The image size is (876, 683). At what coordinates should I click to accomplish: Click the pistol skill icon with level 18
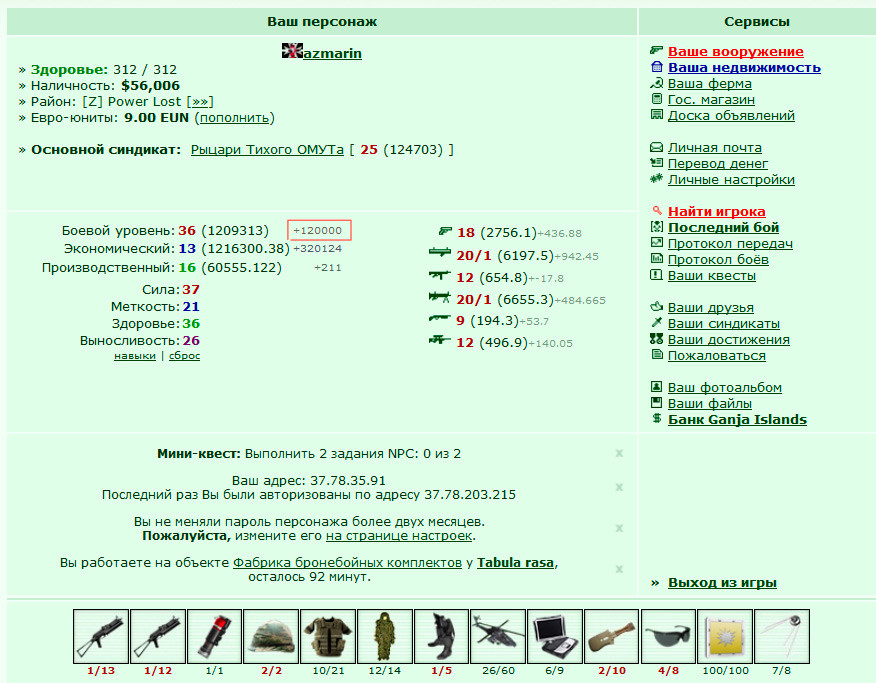(x=445, y=231)
